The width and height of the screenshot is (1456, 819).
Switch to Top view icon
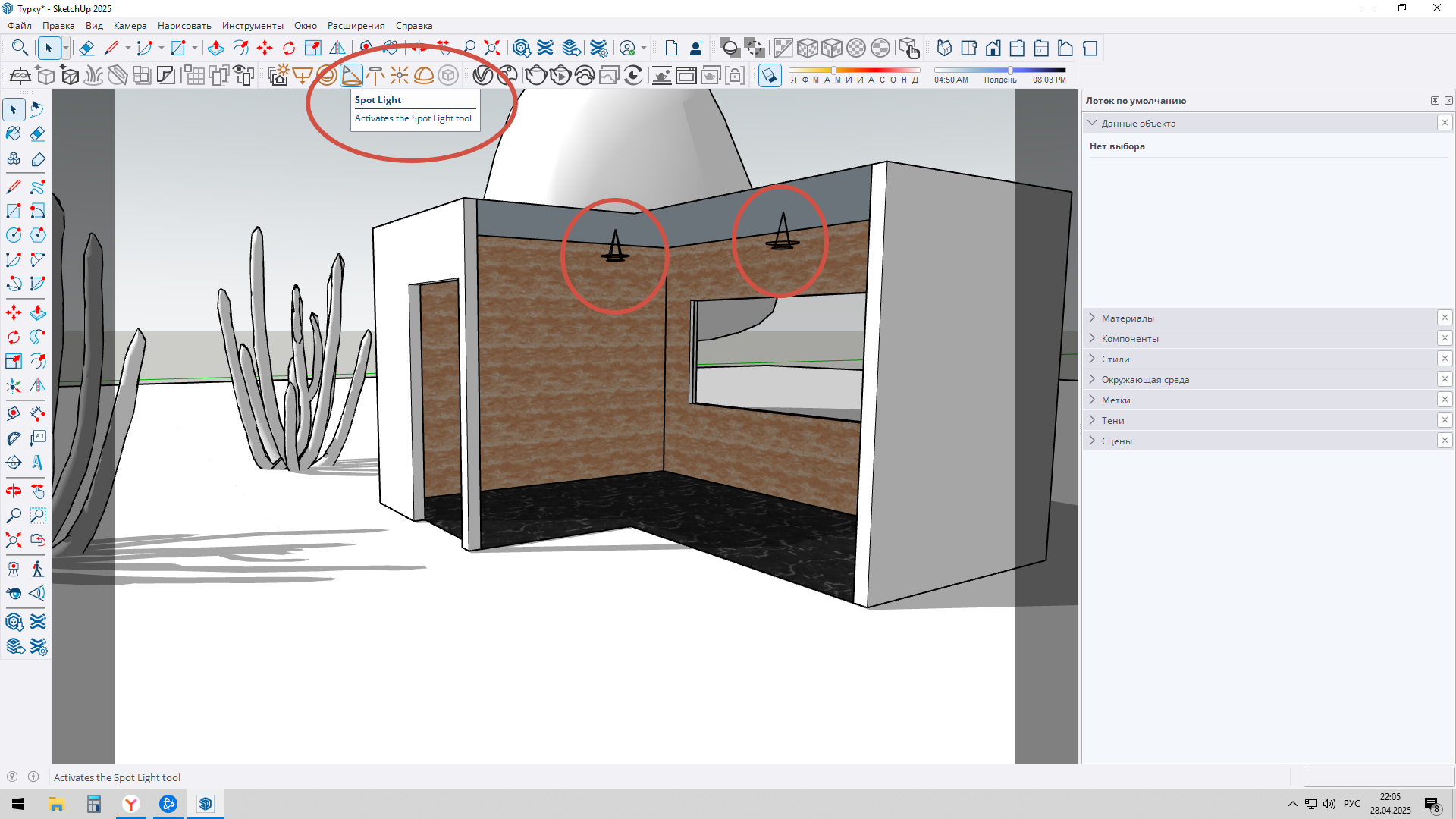coord(968,49)
